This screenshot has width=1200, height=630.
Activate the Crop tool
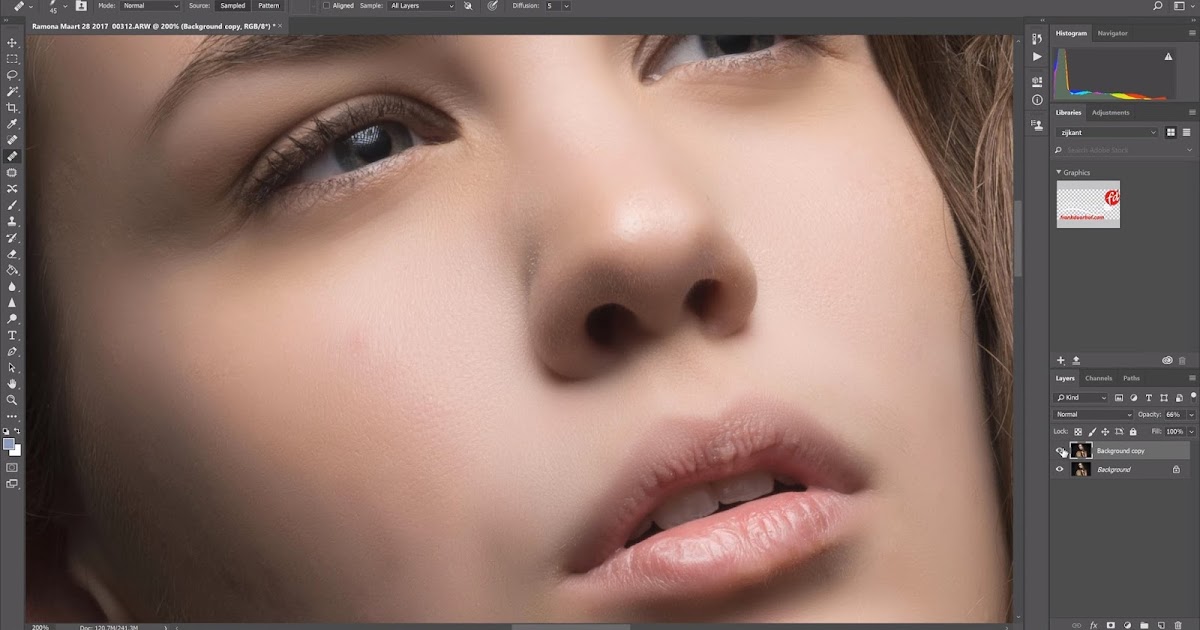click(x=12, y=107)
